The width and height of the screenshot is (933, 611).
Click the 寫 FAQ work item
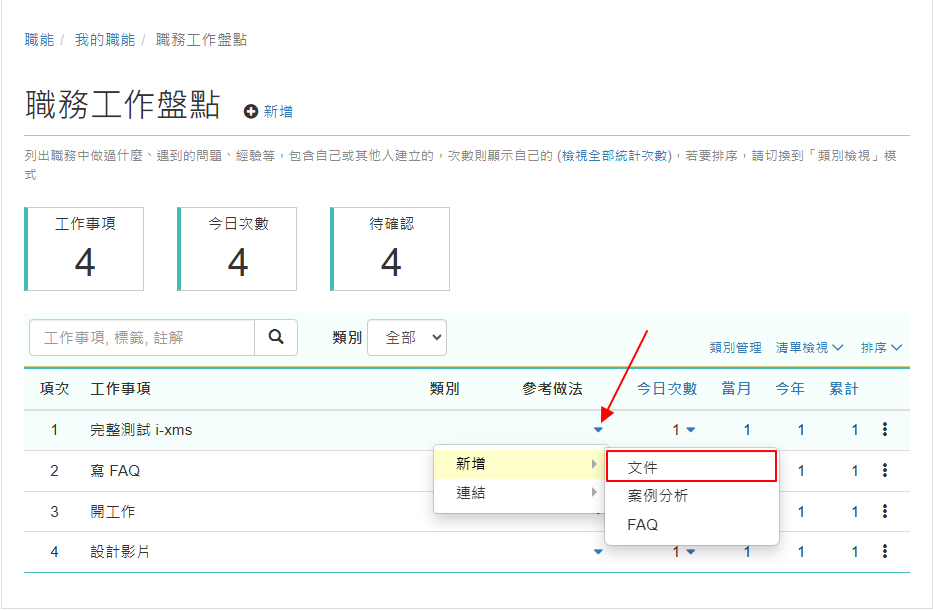click(115, 471)
